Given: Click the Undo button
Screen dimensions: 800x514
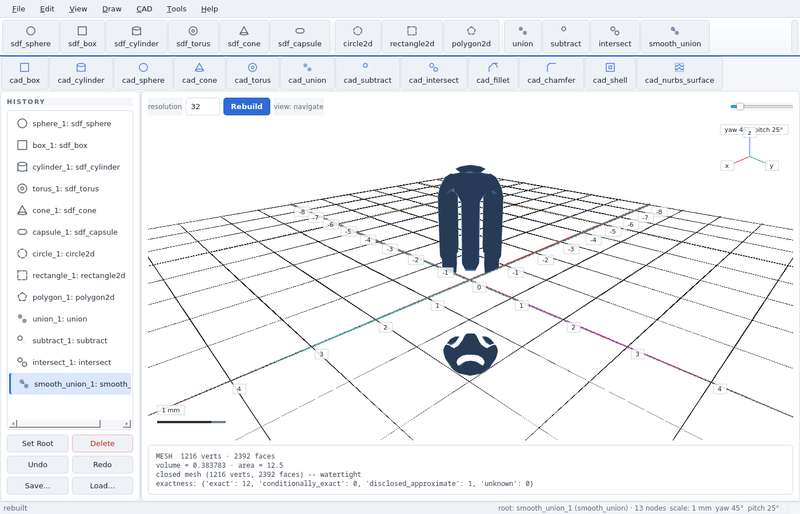Looking at the screenshot, I should (x=37, y=464).
